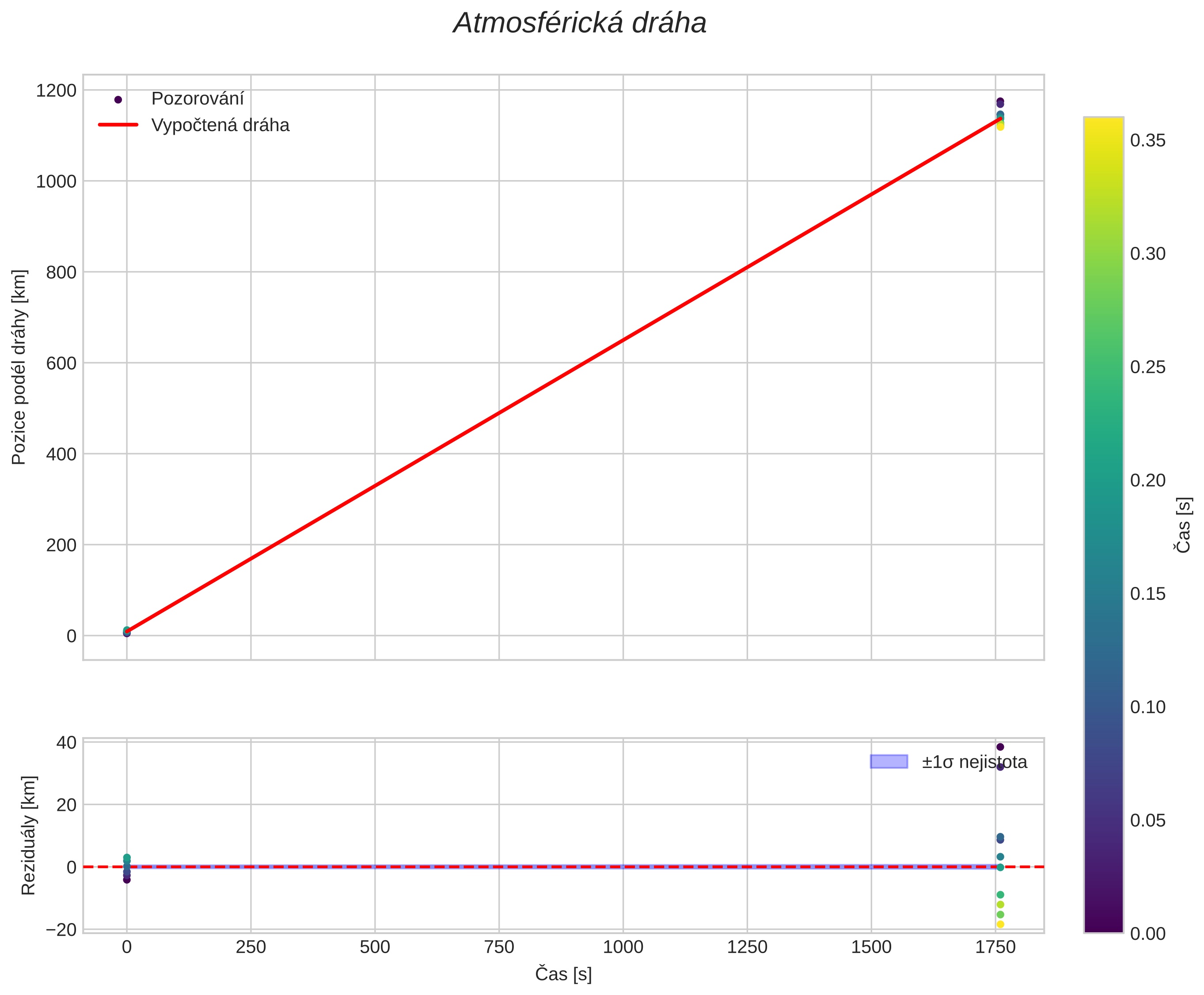
Task: Click the 'Pozorování' legend label text
Action: click(x=197, y=99)
